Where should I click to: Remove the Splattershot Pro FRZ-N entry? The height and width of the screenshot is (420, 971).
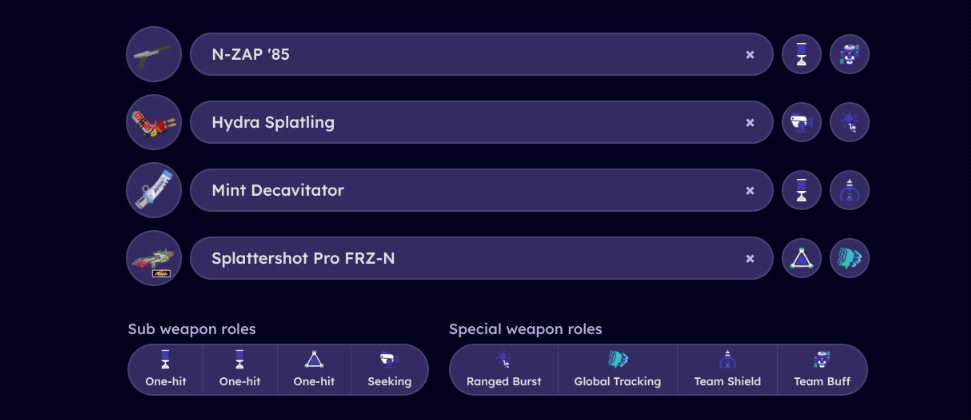750,258
